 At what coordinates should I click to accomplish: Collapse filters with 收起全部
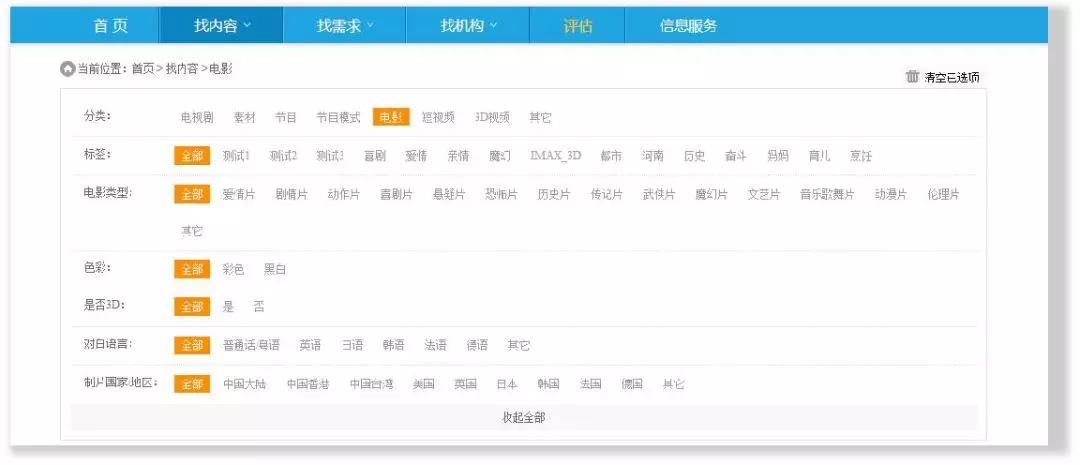(x=523, y=417)
